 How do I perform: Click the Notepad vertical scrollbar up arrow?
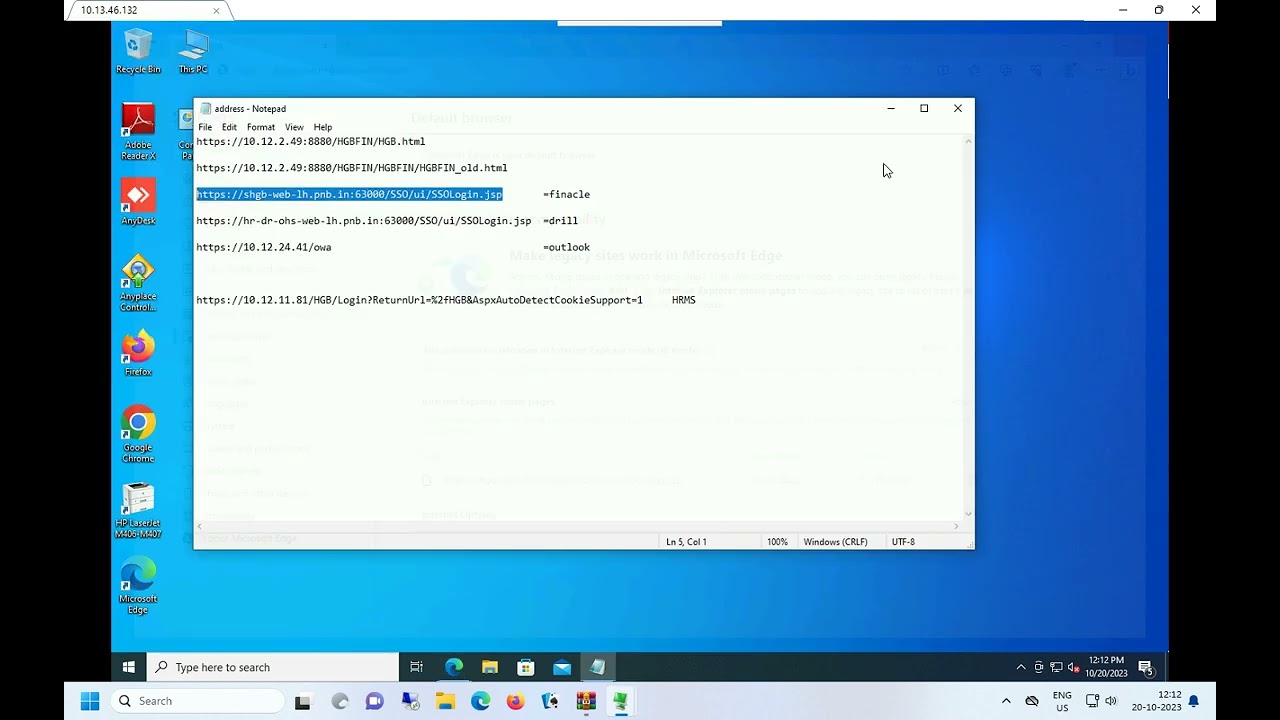967,142
